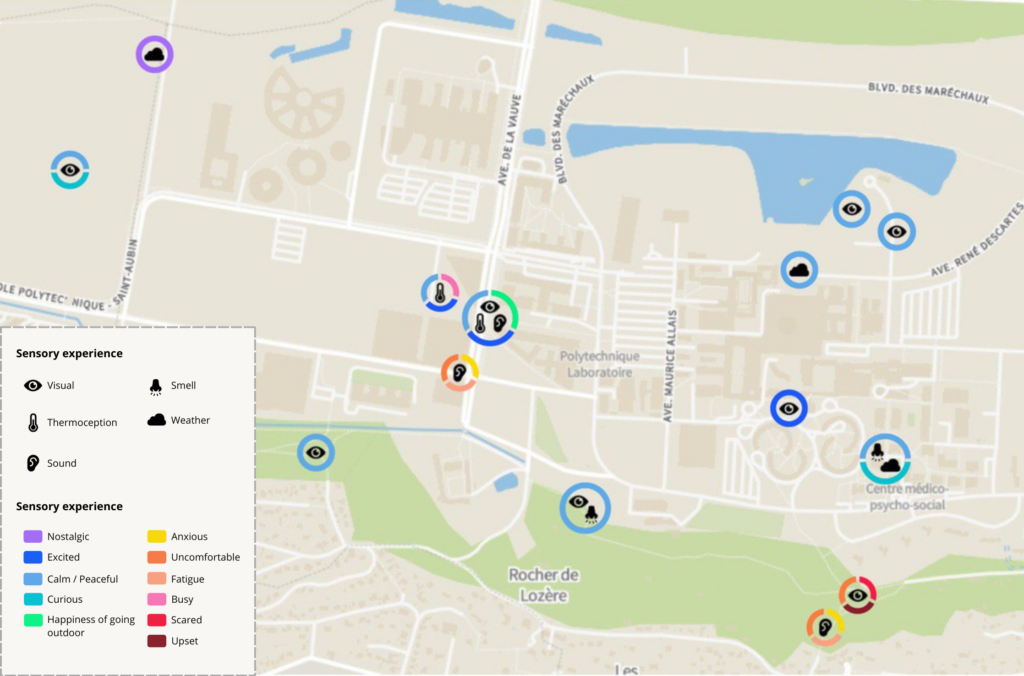Click the Rocher de Lozère place label
The height and width of the screenshot is (676, 1024).
[x=544, y=585]
